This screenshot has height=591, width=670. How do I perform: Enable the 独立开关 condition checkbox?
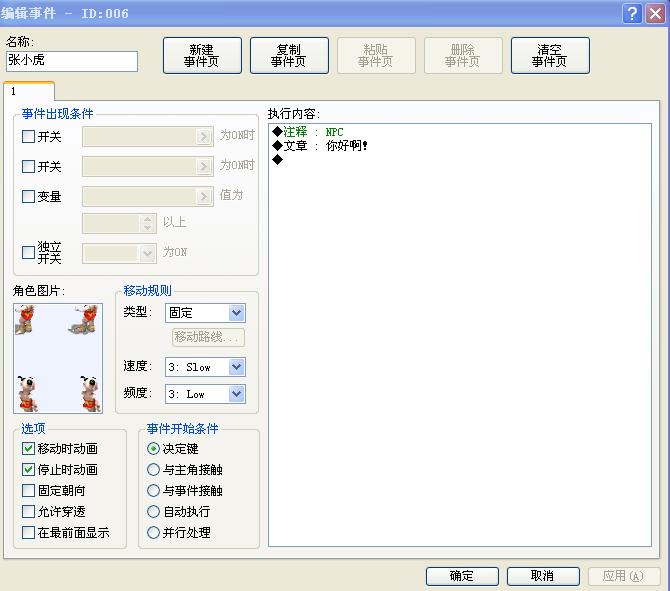click(x=28, y=252)
